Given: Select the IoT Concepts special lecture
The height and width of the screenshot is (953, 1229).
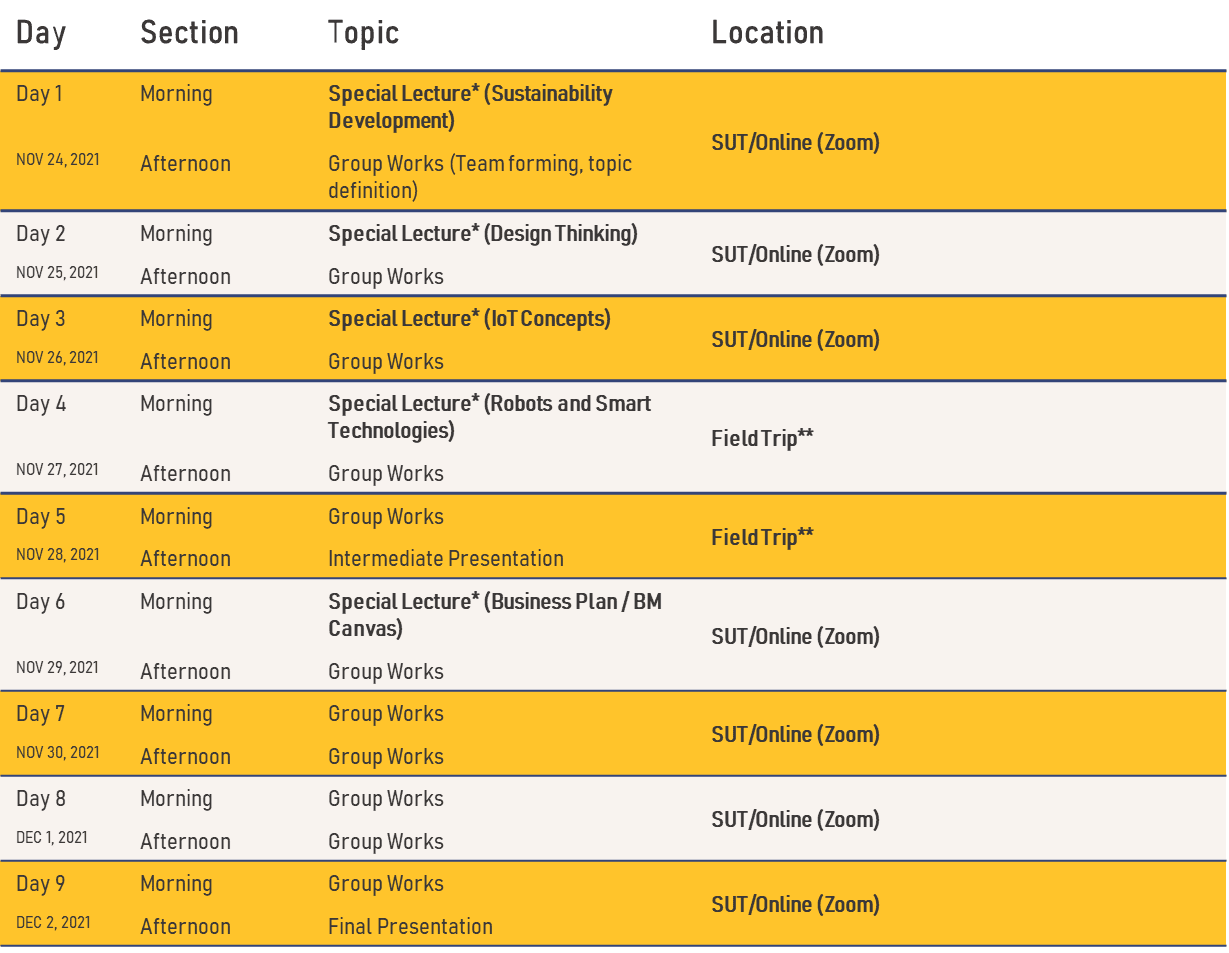Looking at the screenshot, I should [469, 319].
